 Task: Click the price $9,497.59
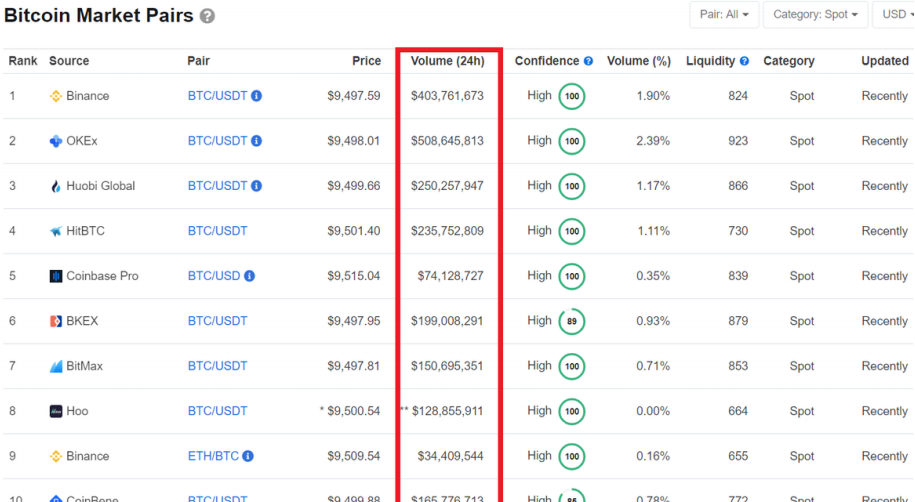354,96
